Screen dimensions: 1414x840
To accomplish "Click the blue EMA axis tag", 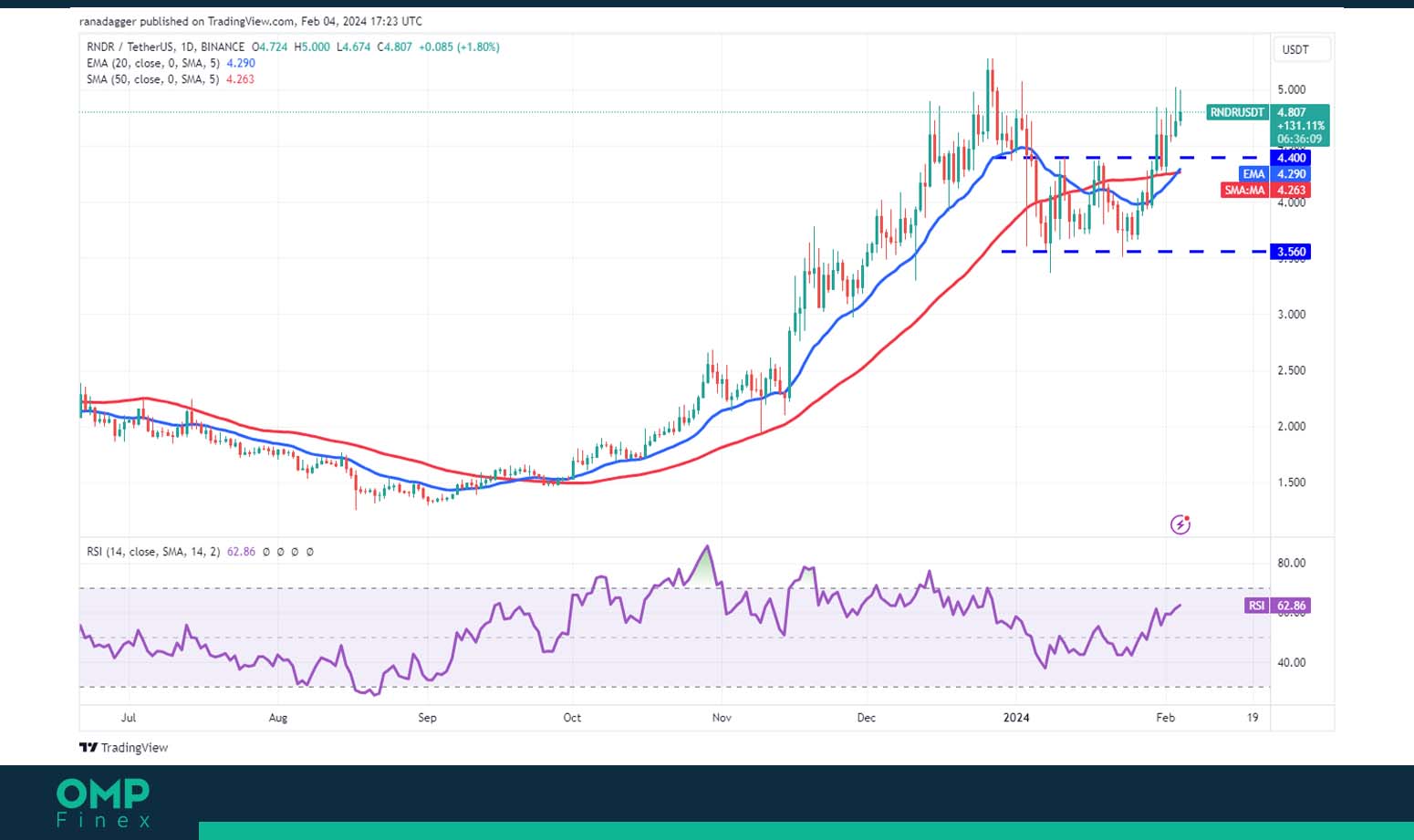I will click(x=1253, y=174).
